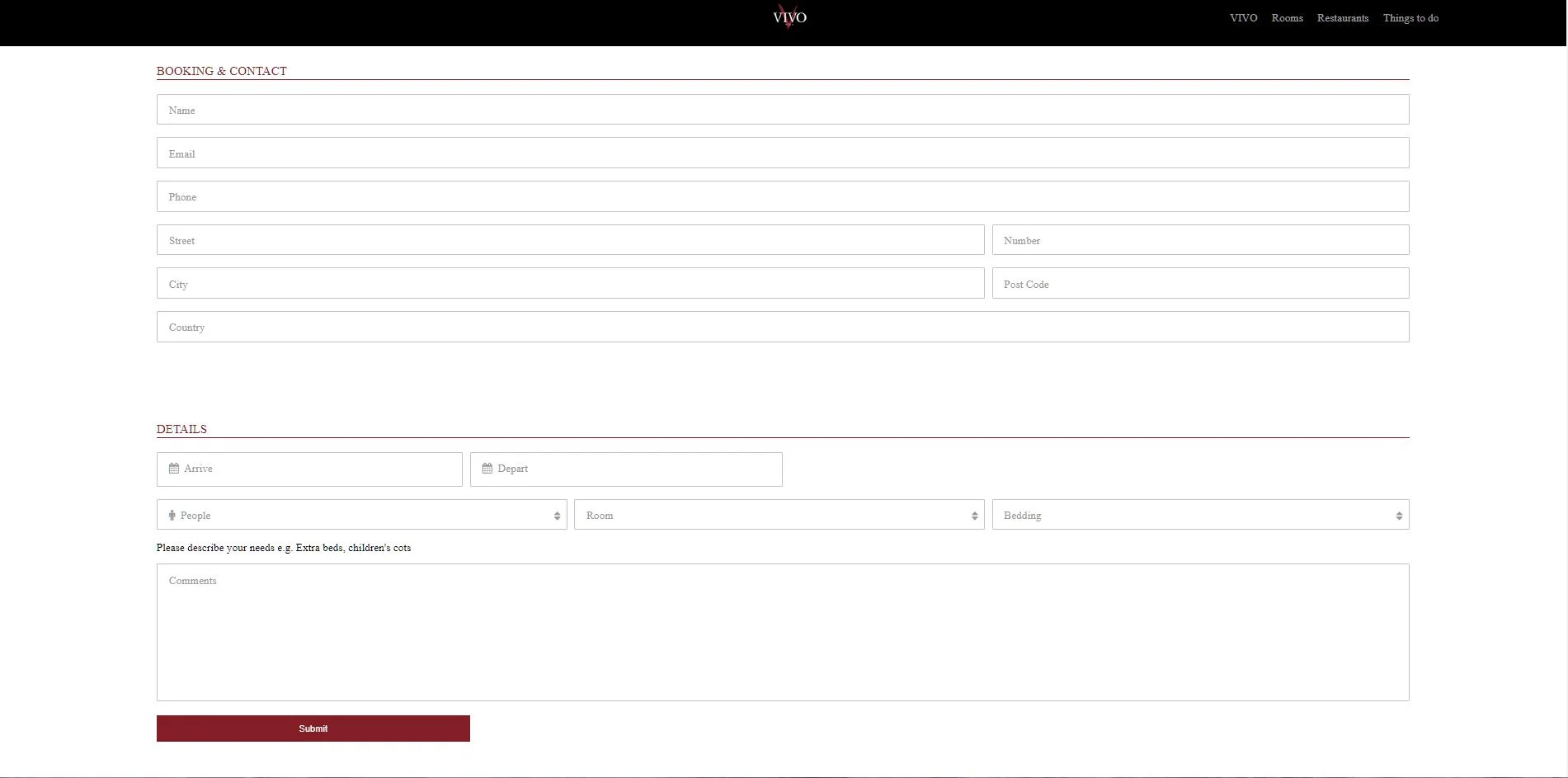
Task: Click the Post Code input field
Action: 1200,283
